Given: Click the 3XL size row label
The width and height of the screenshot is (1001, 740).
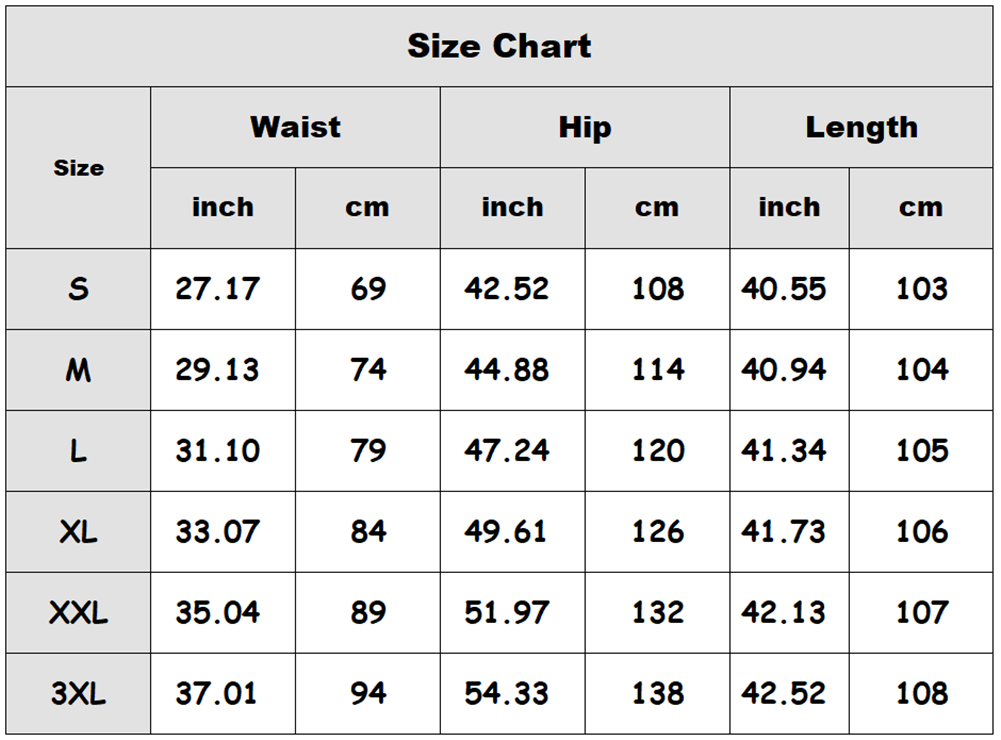Looking at the screenshot, I should [79, 693].
